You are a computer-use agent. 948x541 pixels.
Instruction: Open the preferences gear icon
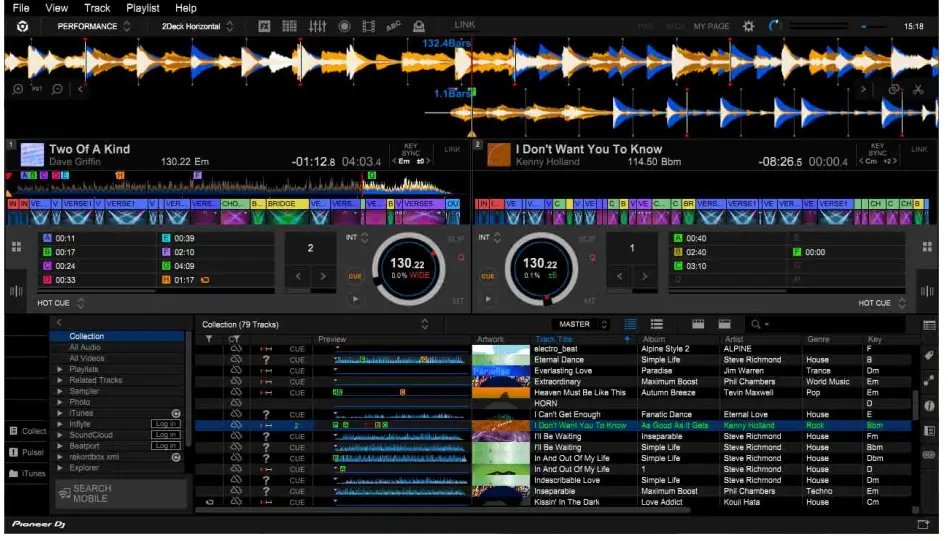pyautogui.click(x=748, y=26)
